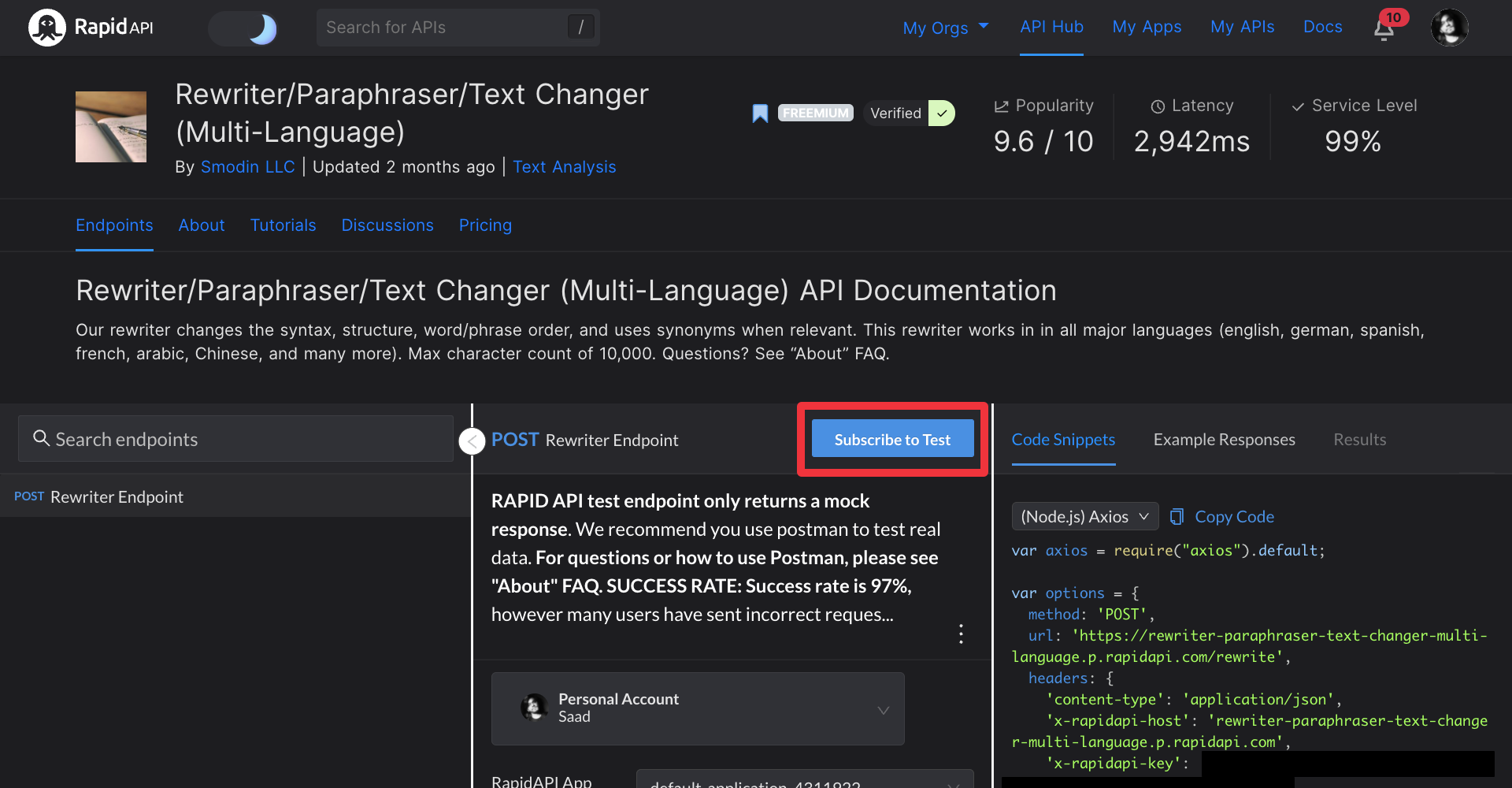Screen dimensions: 1512x788
Task: Click the copy clipboard icon
Action: (x=1177, y=517)
